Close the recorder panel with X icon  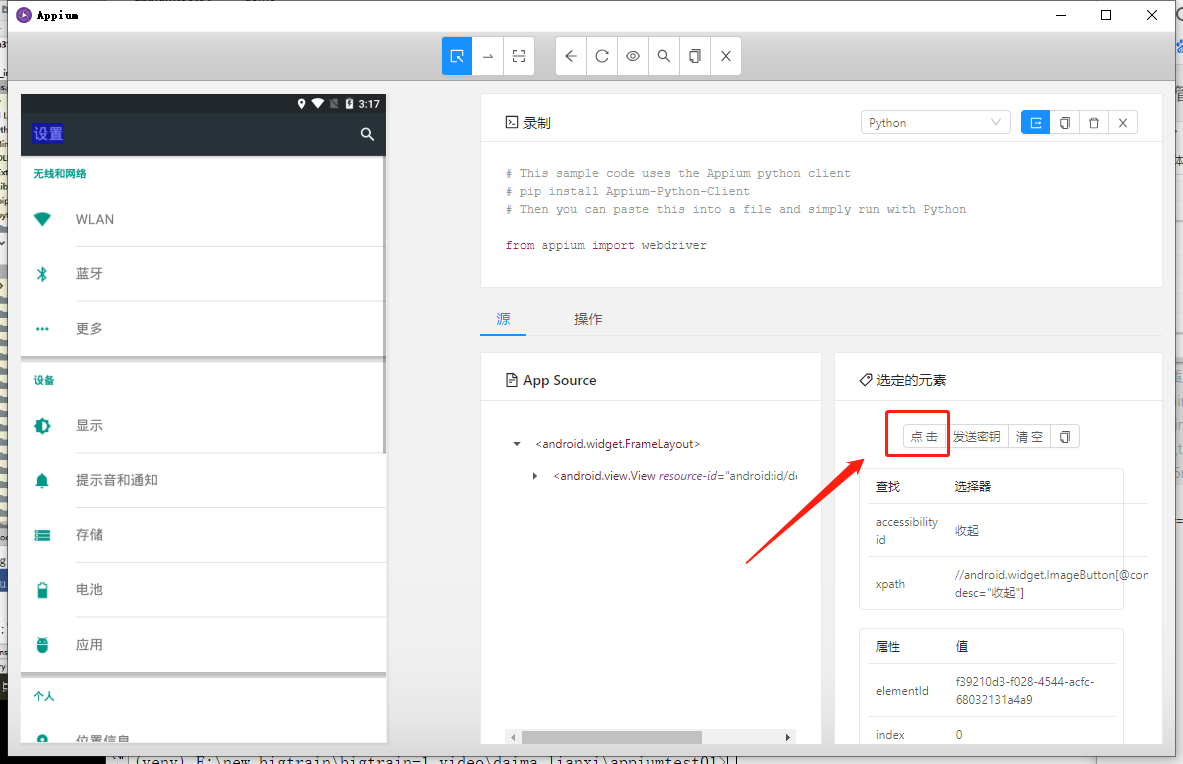[x=1123, y=122]
